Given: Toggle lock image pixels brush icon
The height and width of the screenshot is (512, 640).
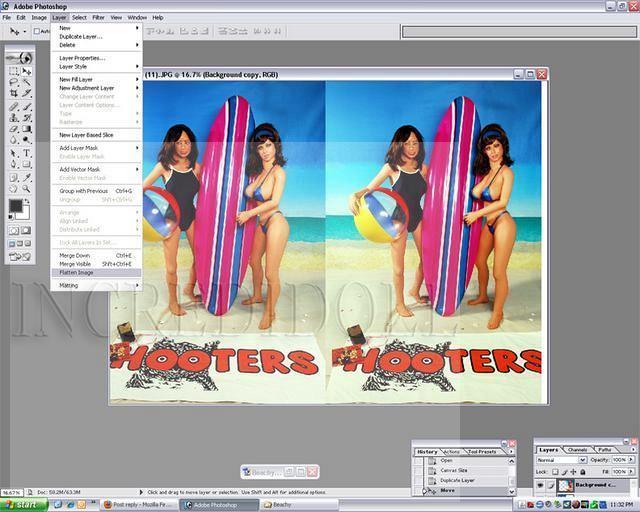Looking at the screenshot, I should 564,472.
